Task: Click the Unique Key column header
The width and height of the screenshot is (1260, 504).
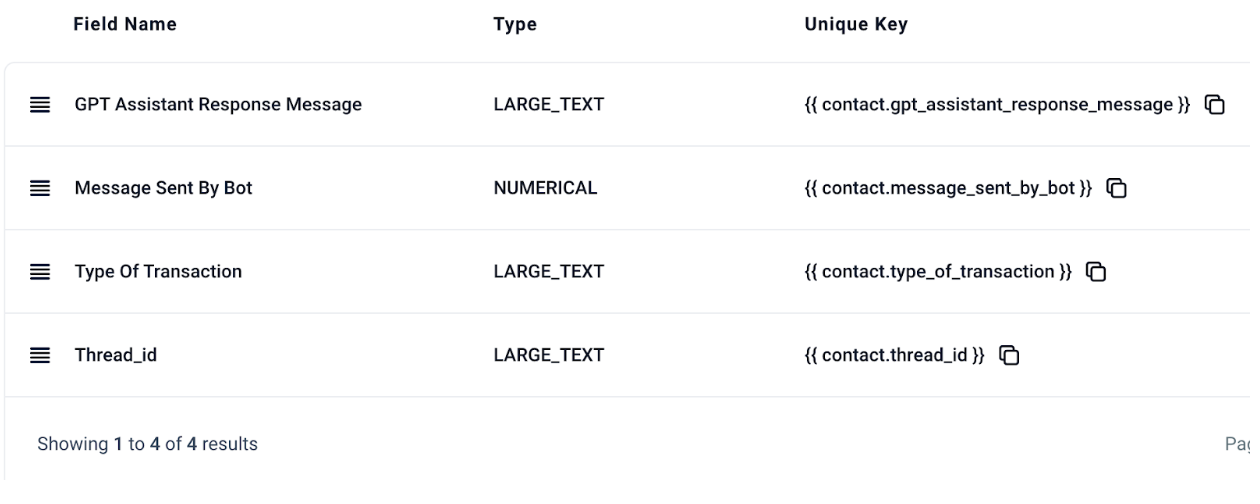Action: [x=856, y=26]
